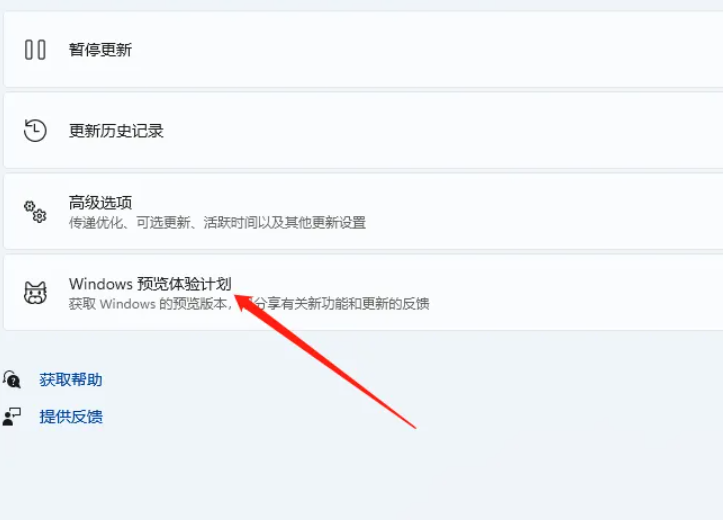Viewport: 726px width, 520px height.
Task: Click the get help headset icon
Action: point(12,379)
